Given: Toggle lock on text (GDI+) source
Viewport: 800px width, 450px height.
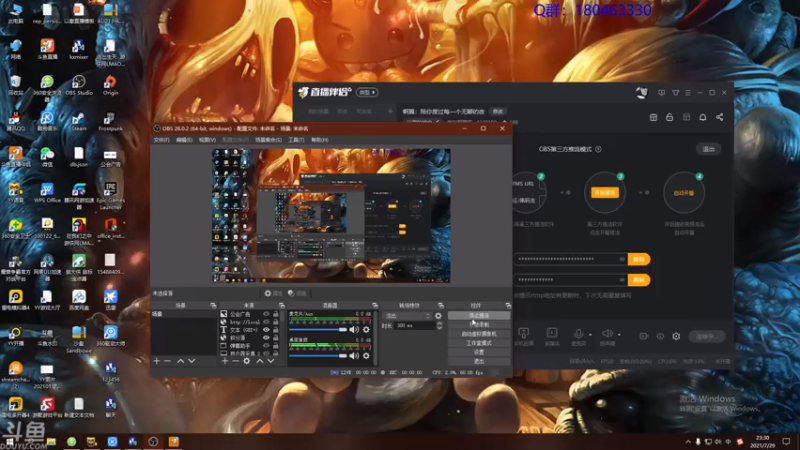Looking at the screenshot, I should [x=276, y=330].
